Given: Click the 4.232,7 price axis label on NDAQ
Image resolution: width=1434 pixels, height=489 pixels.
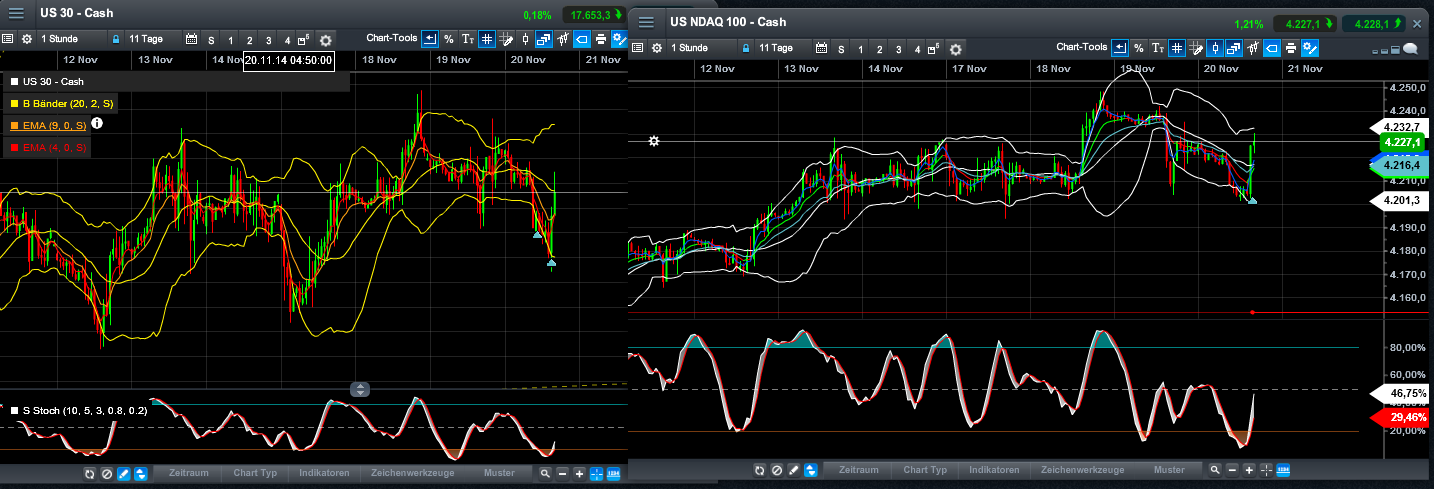Looking at the screenshot, I should (1403, 127).
